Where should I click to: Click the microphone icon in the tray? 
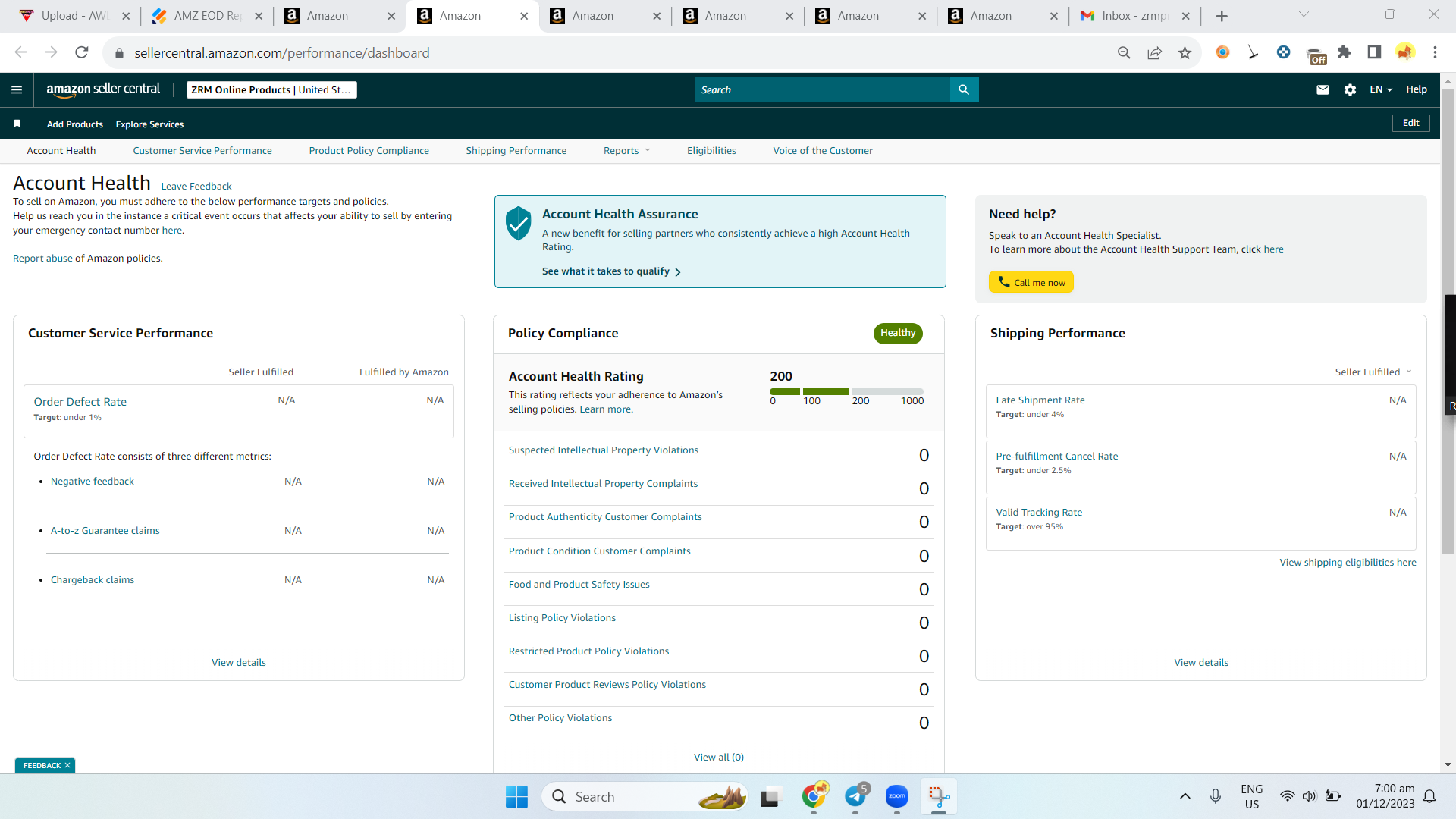tap(1216, 796)
